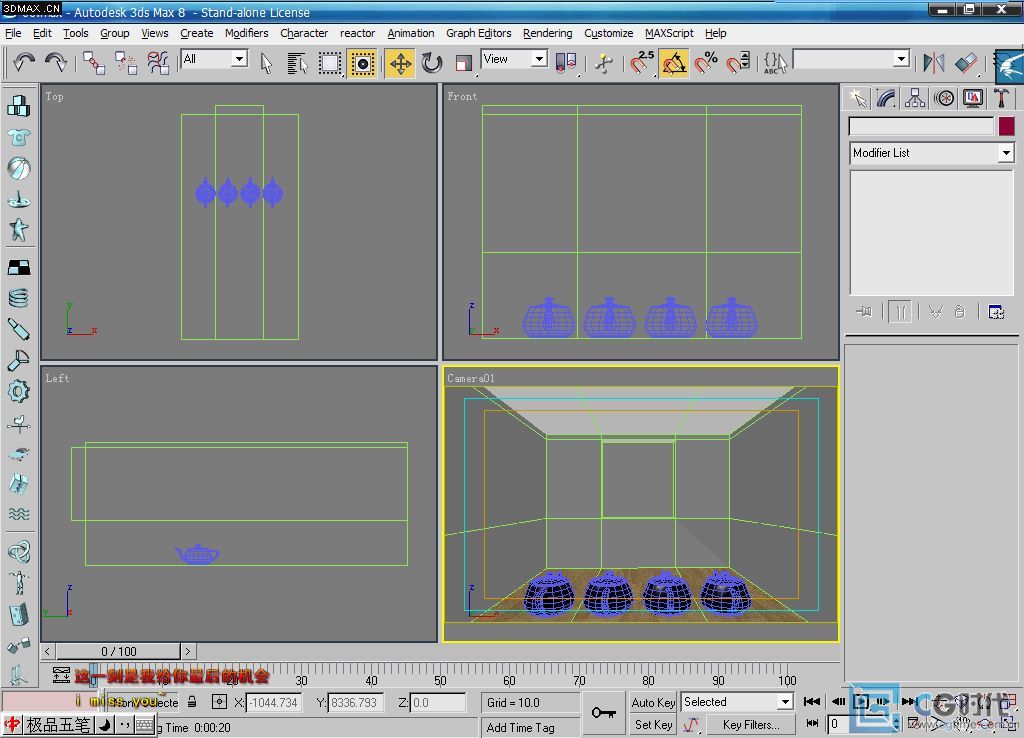This screenshot has width=1024, height=738.
Task: Open the key filter dropdown showing Selected
Action: tap(737, 702)
